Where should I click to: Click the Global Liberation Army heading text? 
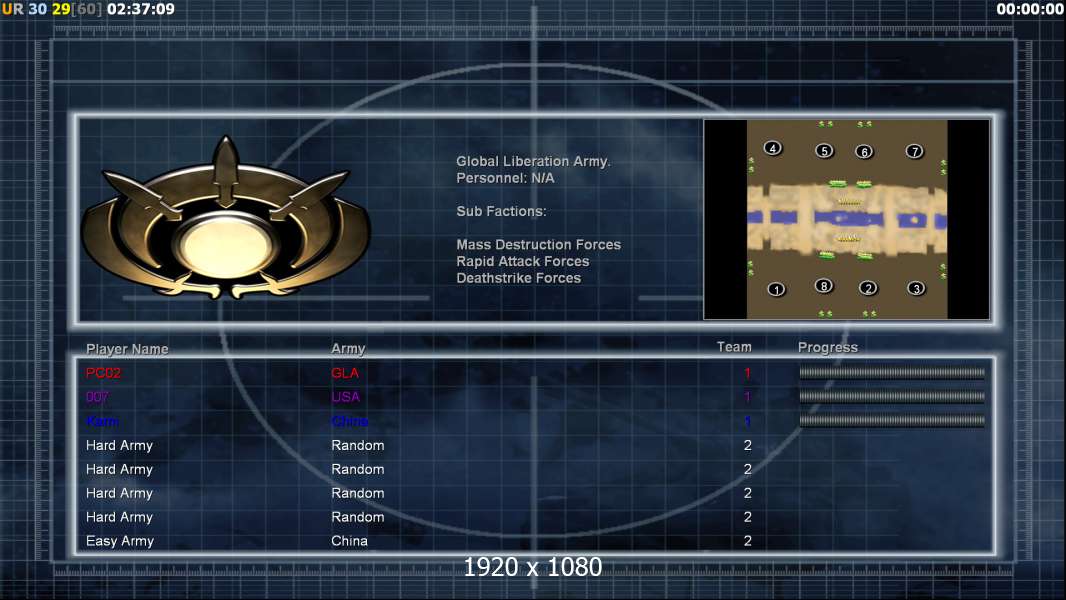point(533,162)
